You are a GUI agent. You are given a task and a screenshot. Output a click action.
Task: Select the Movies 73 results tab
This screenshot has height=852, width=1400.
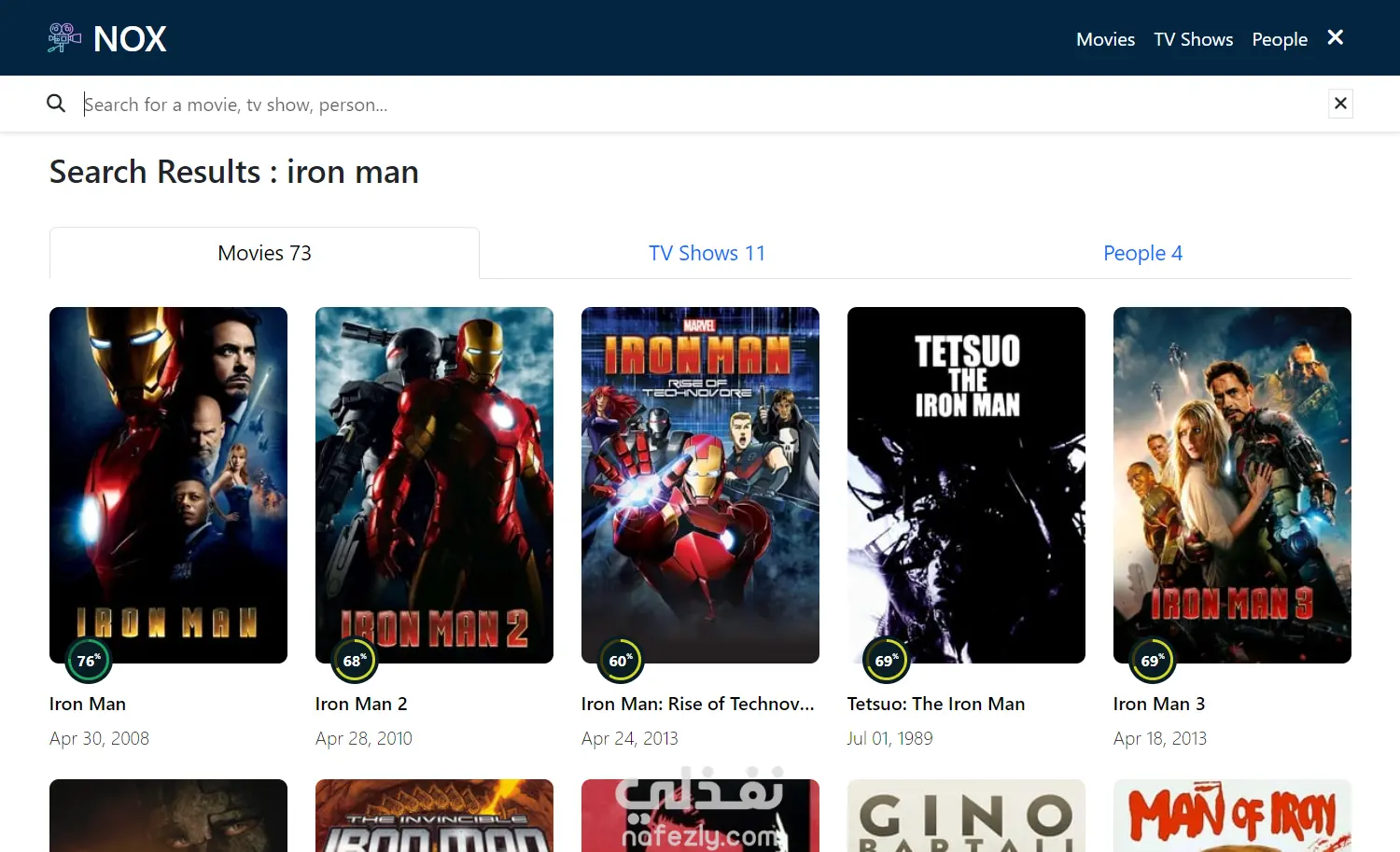pyautogui.click(x=264, y=253)
